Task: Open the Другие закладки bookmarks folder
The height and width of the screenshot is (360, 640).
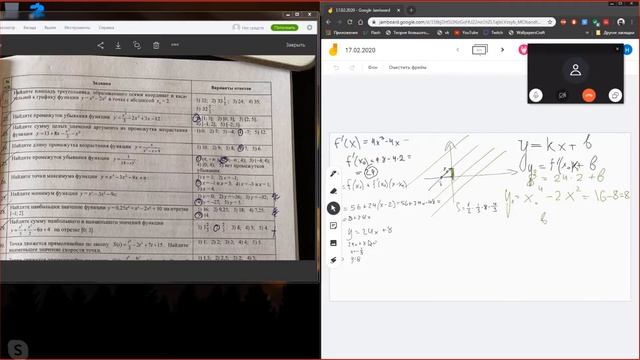Action: pos(615,33)
